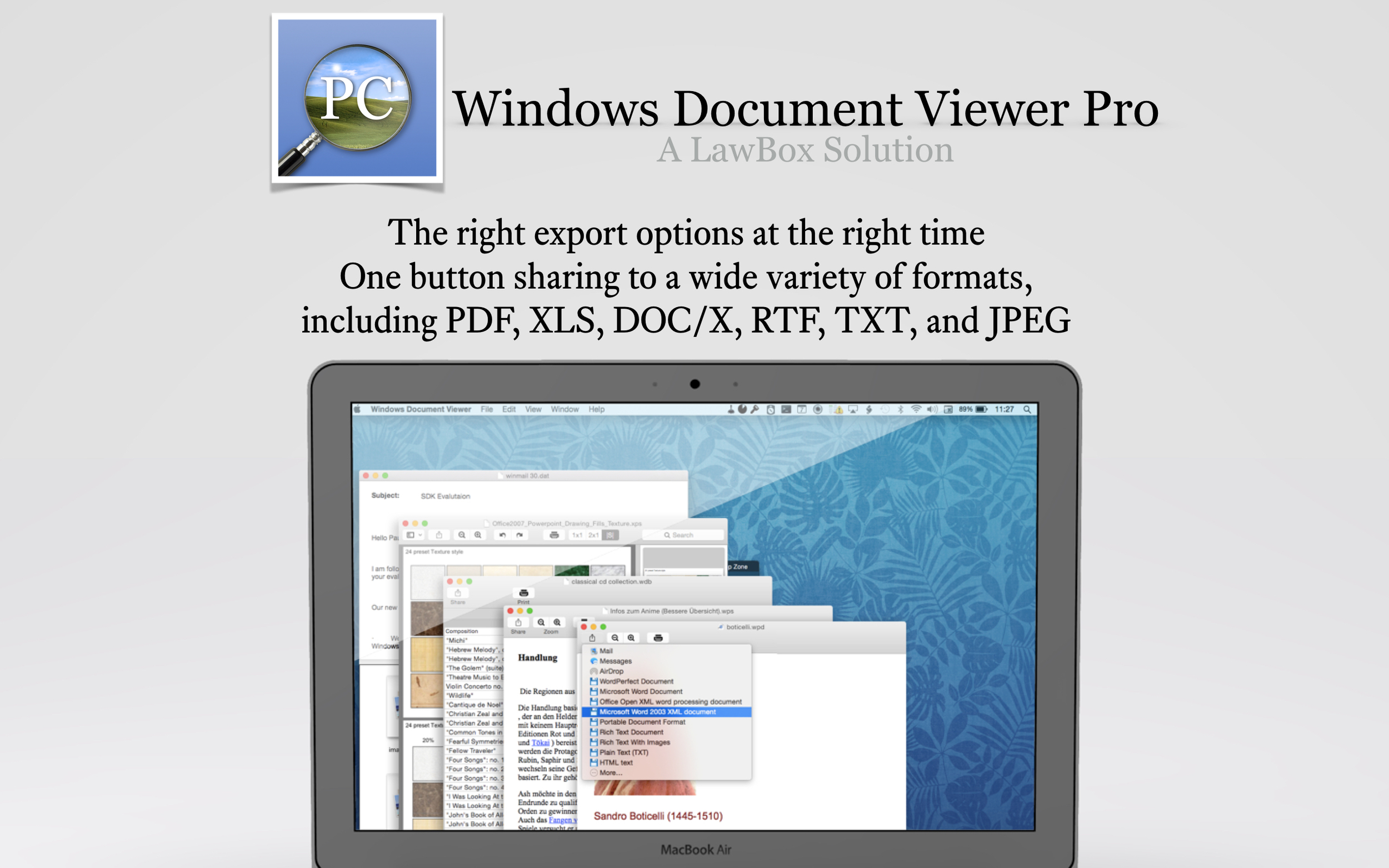The height and width of the screenshot is (868, 1389).
Task: Export as Plain Text (TXT)
Action: [x=667, y=752]
